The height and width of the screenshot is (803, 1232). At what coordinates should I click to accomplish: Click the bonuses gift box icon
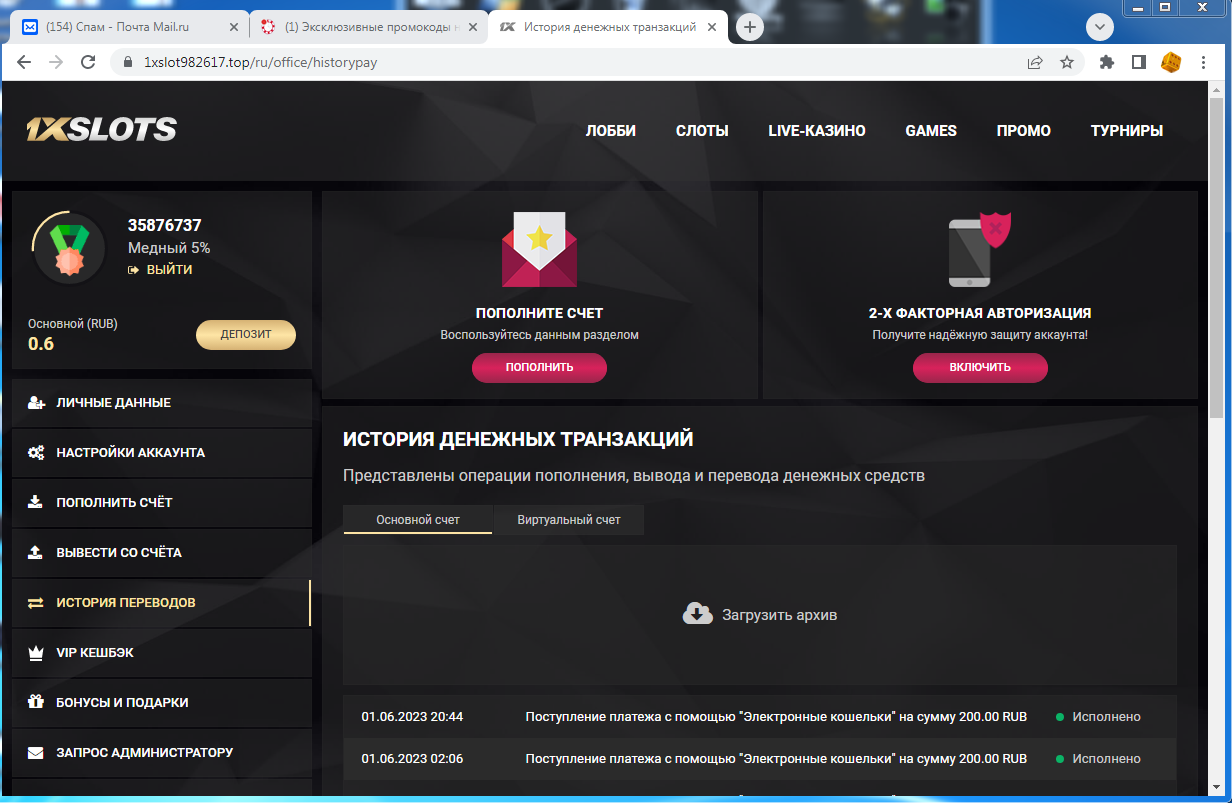(x=36, y=703)
